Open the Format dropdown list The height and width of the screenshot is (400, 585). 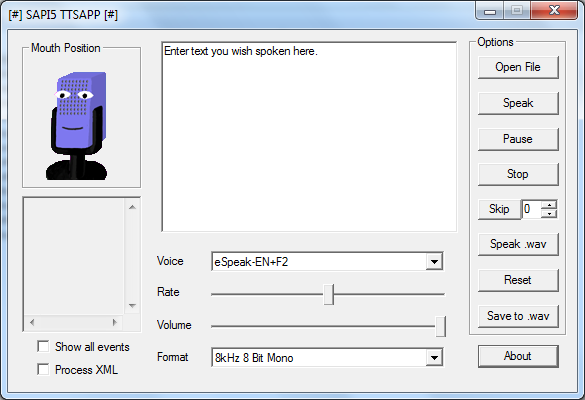434,358
